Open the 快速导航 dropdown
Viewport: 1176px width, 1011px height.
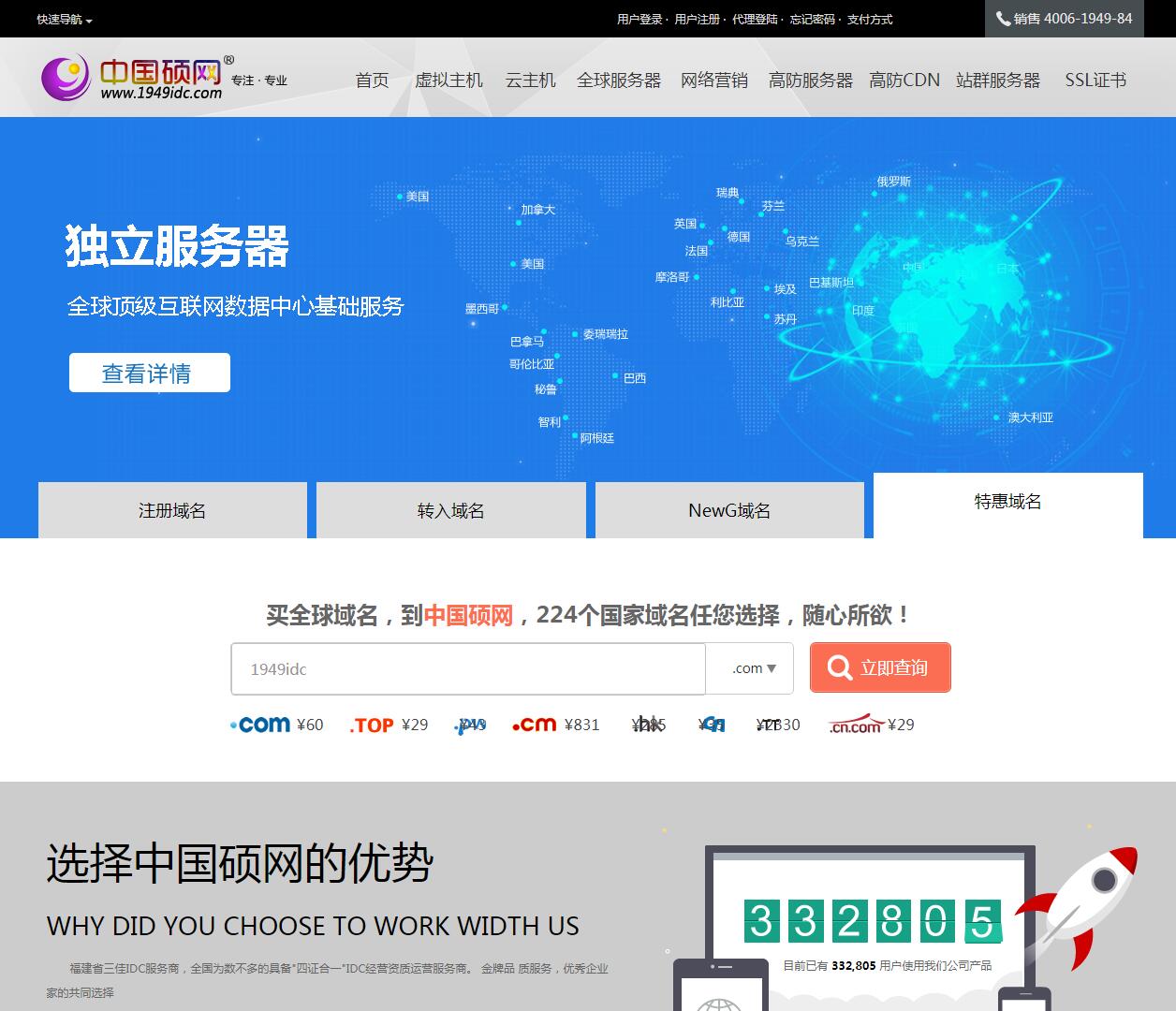coord(65,19)
